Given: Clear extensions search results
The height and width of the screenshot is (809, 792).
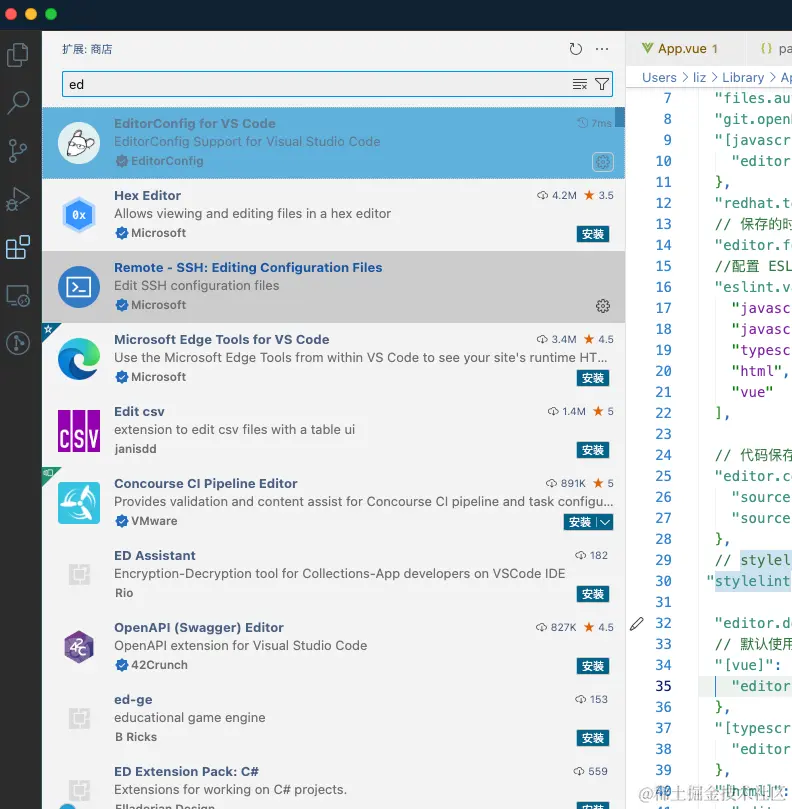Looking at the screenshot, I should click(579, 84).
